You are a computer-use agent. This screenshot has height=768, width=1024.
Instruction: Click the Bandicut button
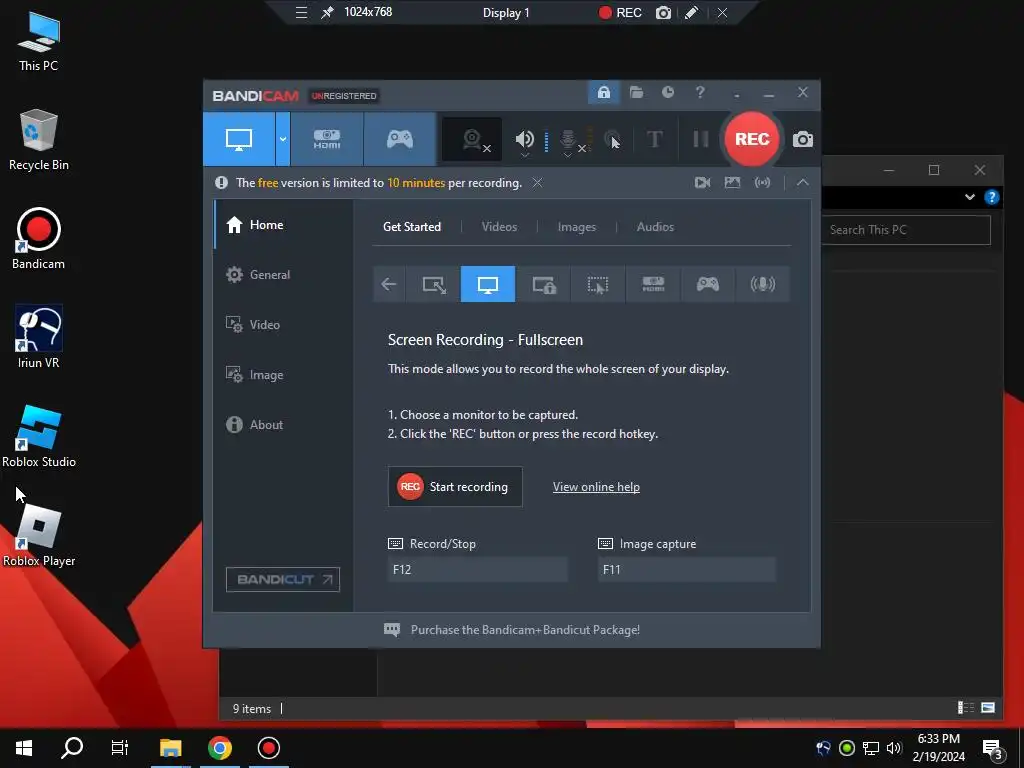click(283, 579)
